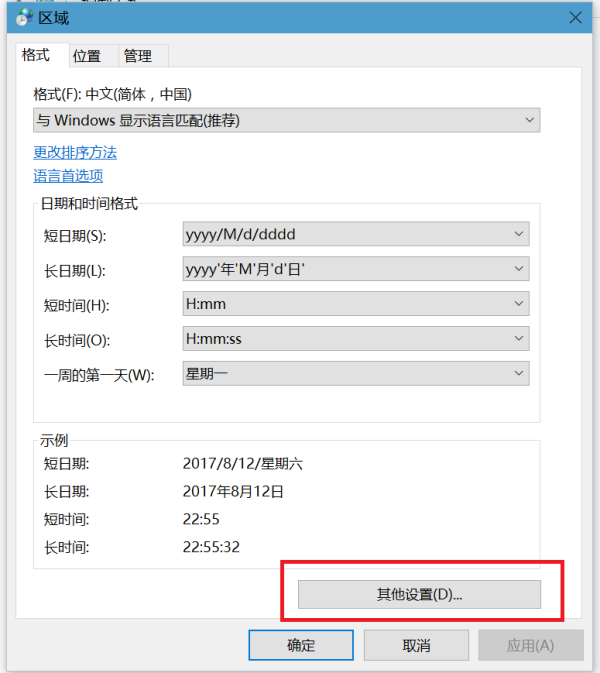The image size is (600, 673).
Task: Switch to the 格式 tab
Action: 41,56
